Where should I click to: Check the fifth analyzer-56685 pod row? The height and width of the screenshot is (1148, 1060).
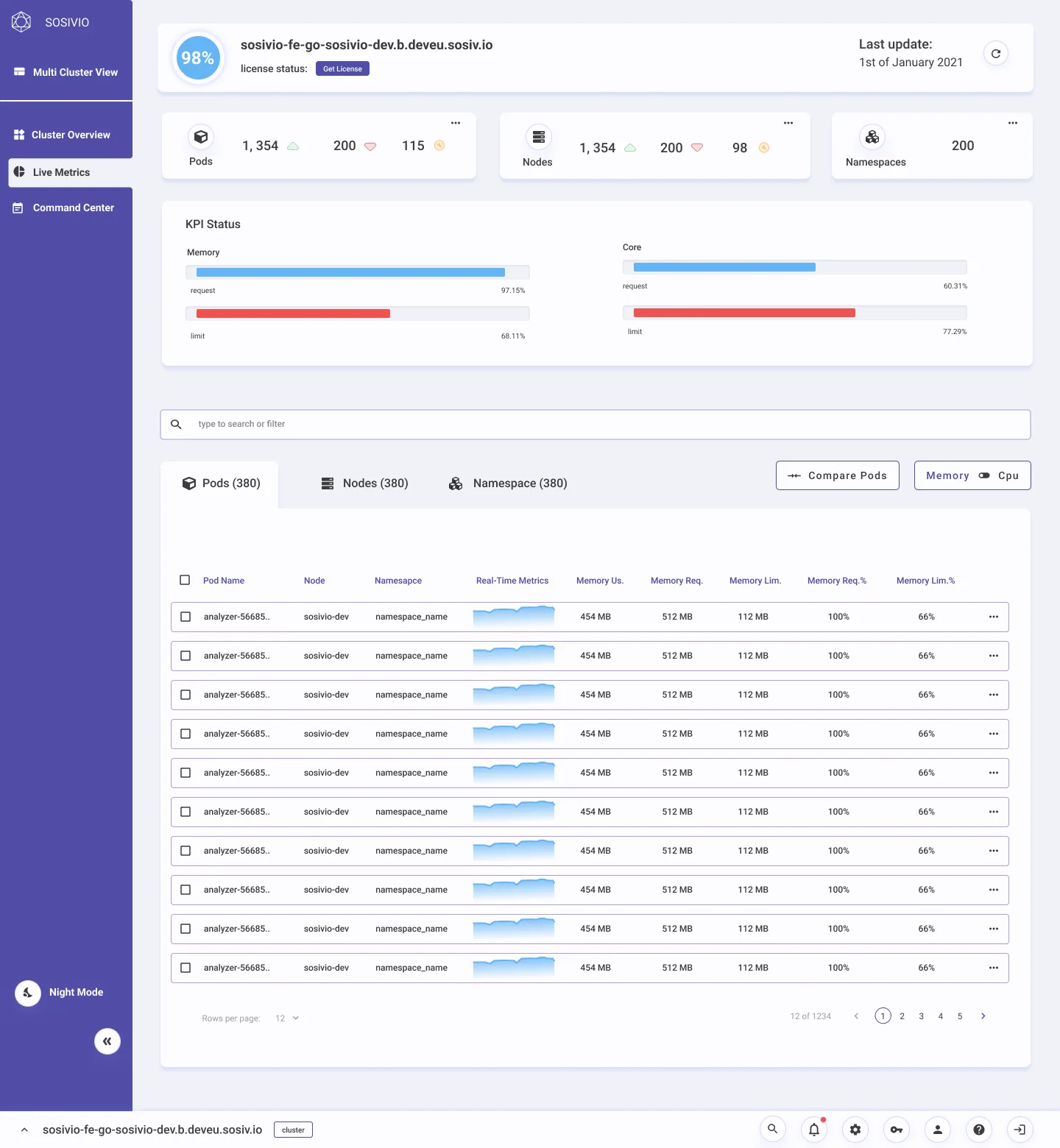[x=185, y=773]
